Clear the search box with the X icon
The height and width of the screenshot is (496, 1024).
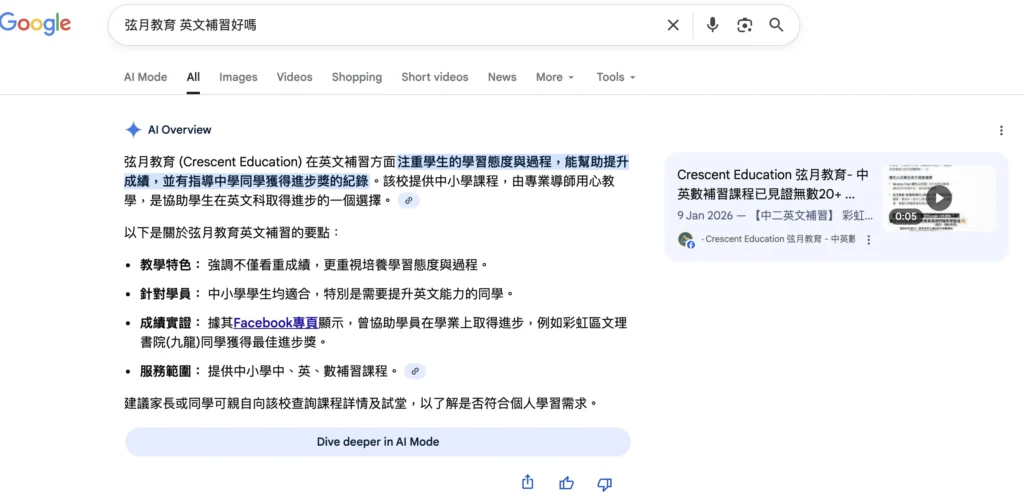coord(673,25)
